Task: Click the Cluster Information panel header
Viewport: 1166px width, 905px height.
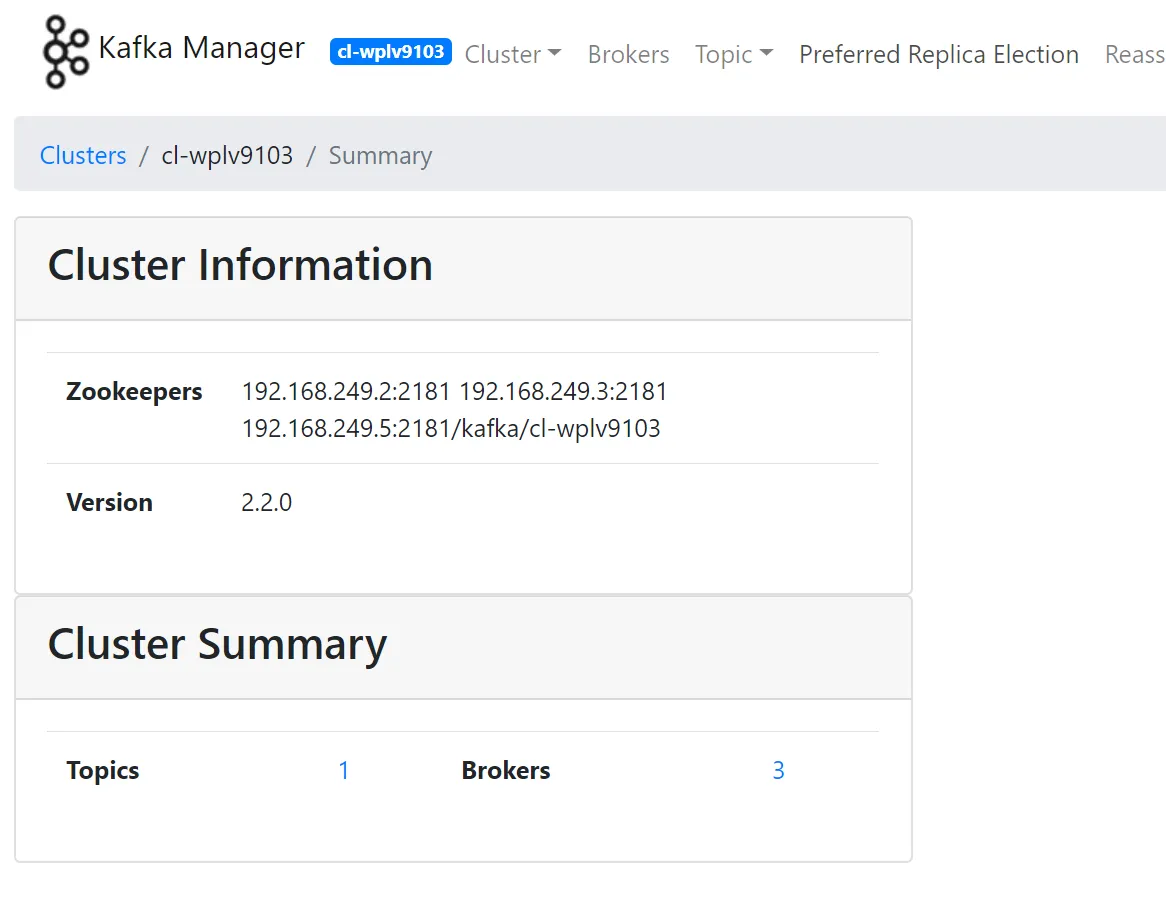Action: point(240,266)
